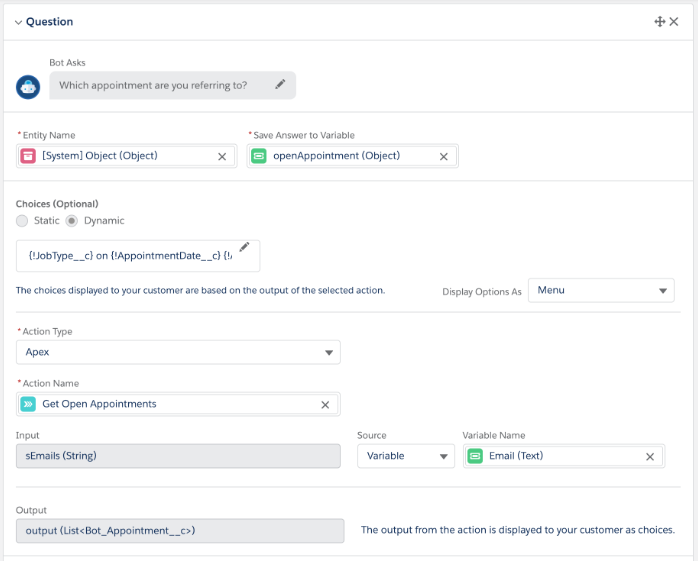This screenshot has height=561, width=698.
Task: Click the bot avatar icon
Action: click(28, 86)
